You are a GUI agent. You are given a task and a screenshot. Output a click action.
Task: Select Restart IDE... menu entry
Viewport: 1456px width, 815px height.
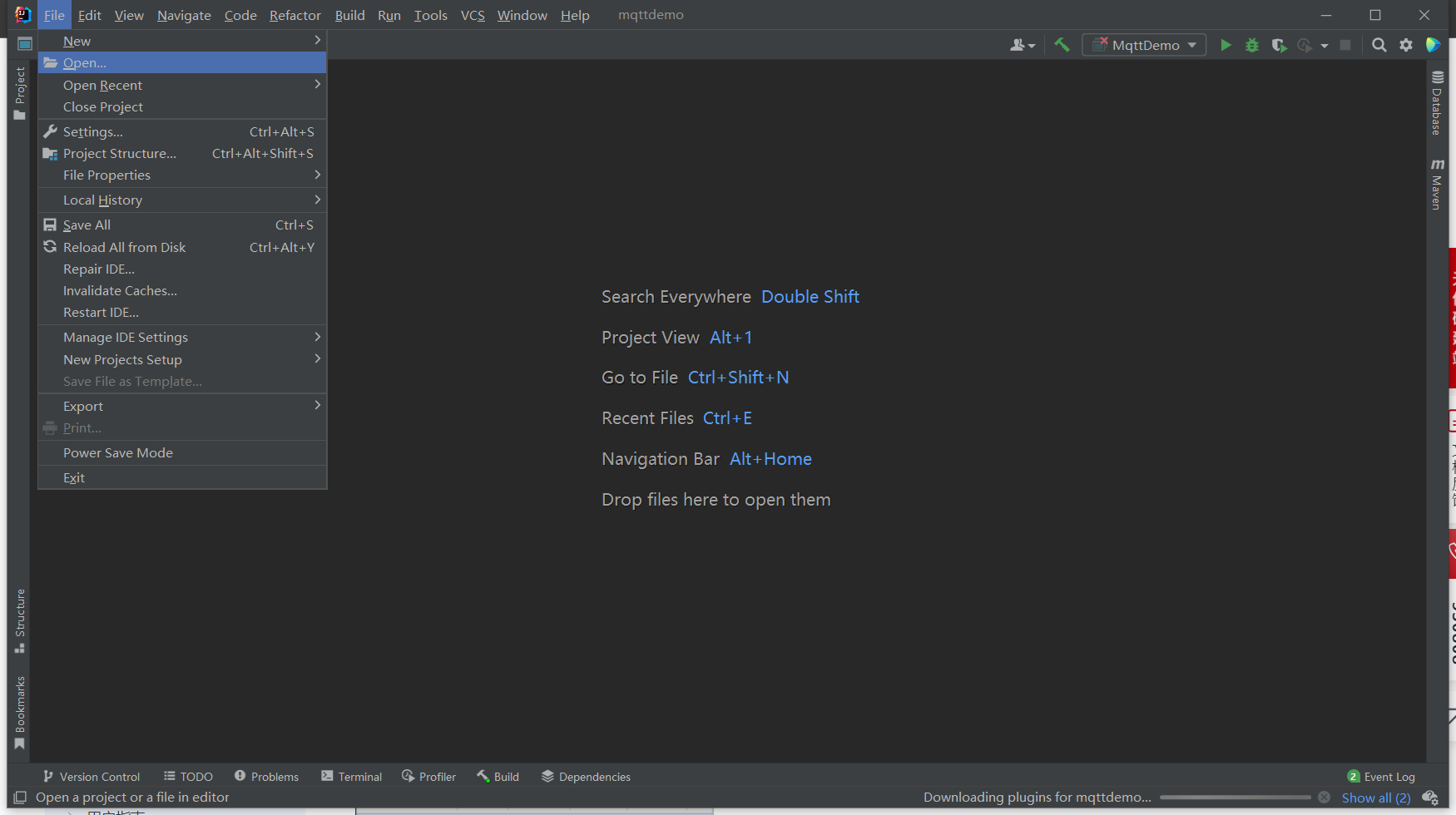point(182,313)
